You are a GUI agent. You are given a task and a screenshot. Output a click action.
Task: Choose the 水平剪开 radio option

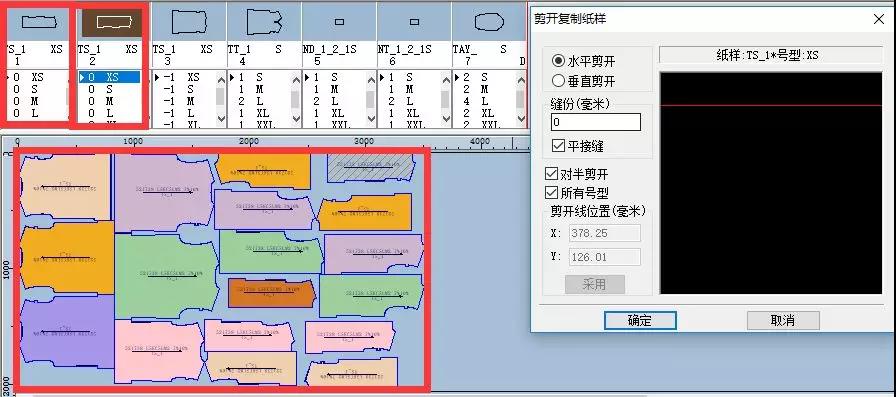[584, 61]
